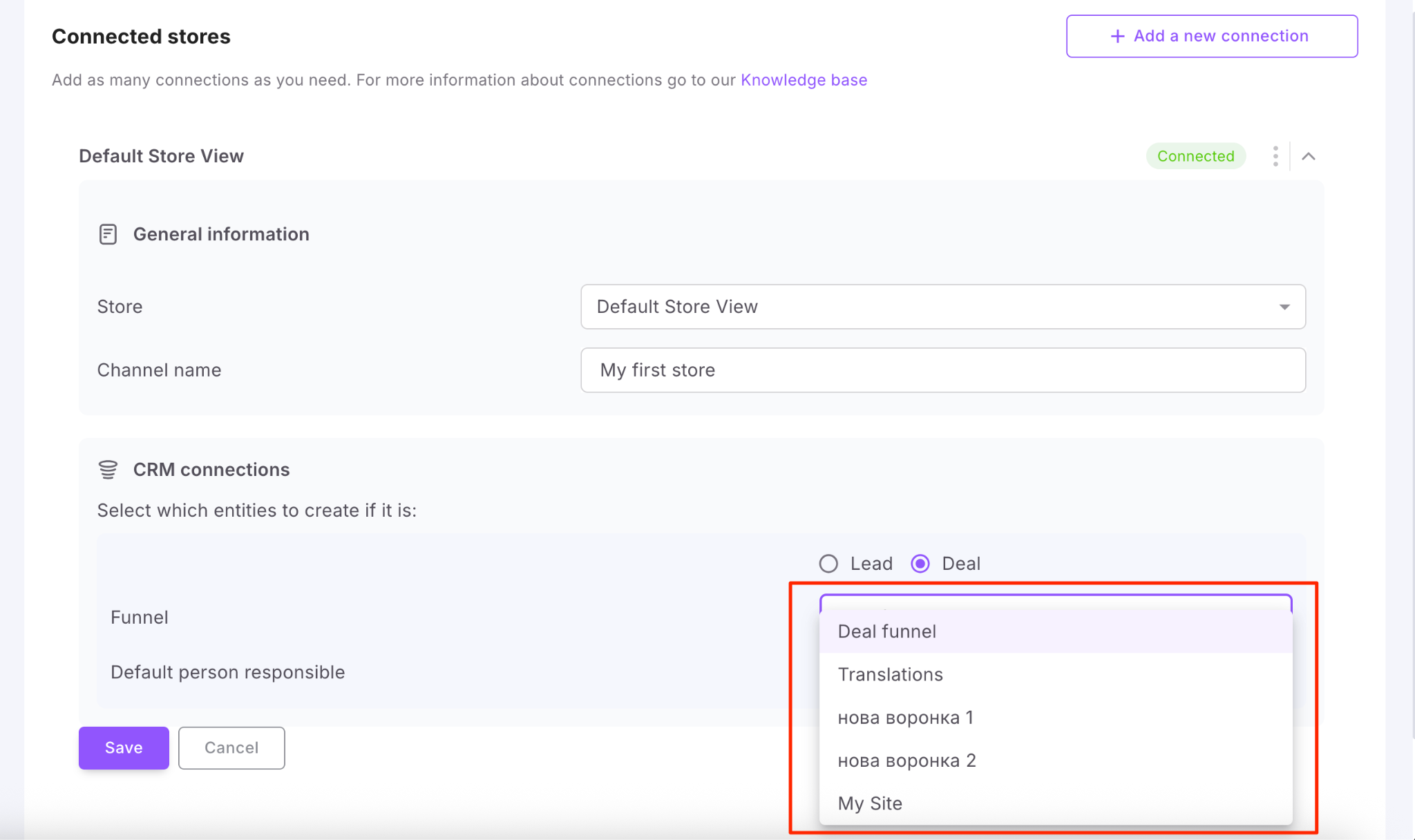Open the three-dot options menu
The image size is (1415, 840).
tap(1275, 156)
